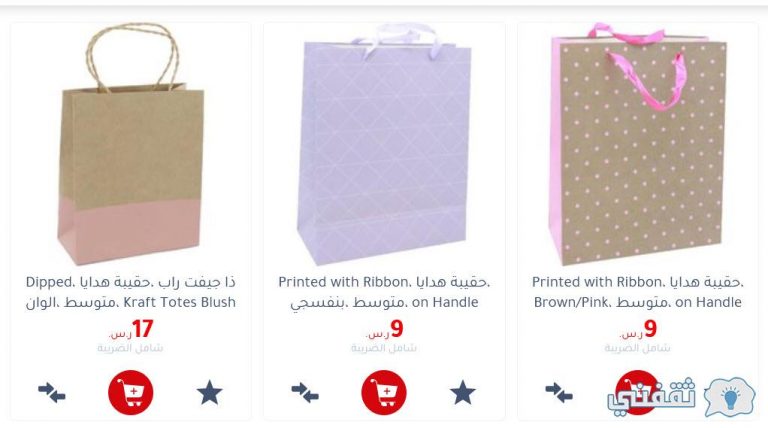Open the purple geometric gift bag image
The image size is (768, 428).
coord(384,144)
